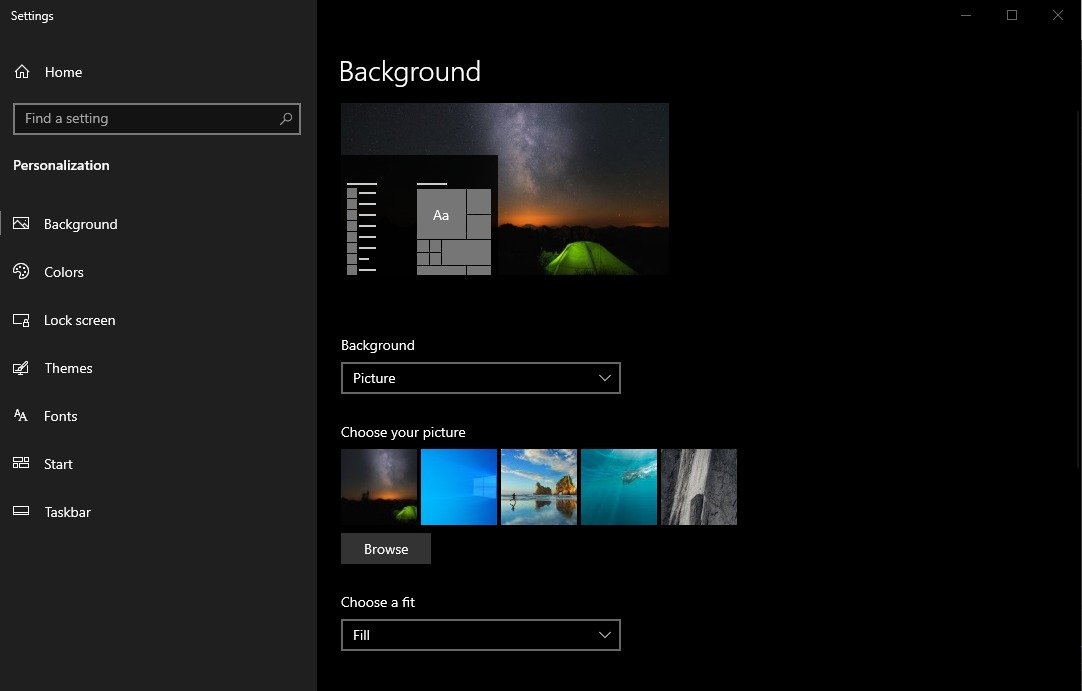The height and width of the screenshot is (691, 1082).
Task: Select the night sky tent wallpaper thumbnail
Action: click(379, 487)
